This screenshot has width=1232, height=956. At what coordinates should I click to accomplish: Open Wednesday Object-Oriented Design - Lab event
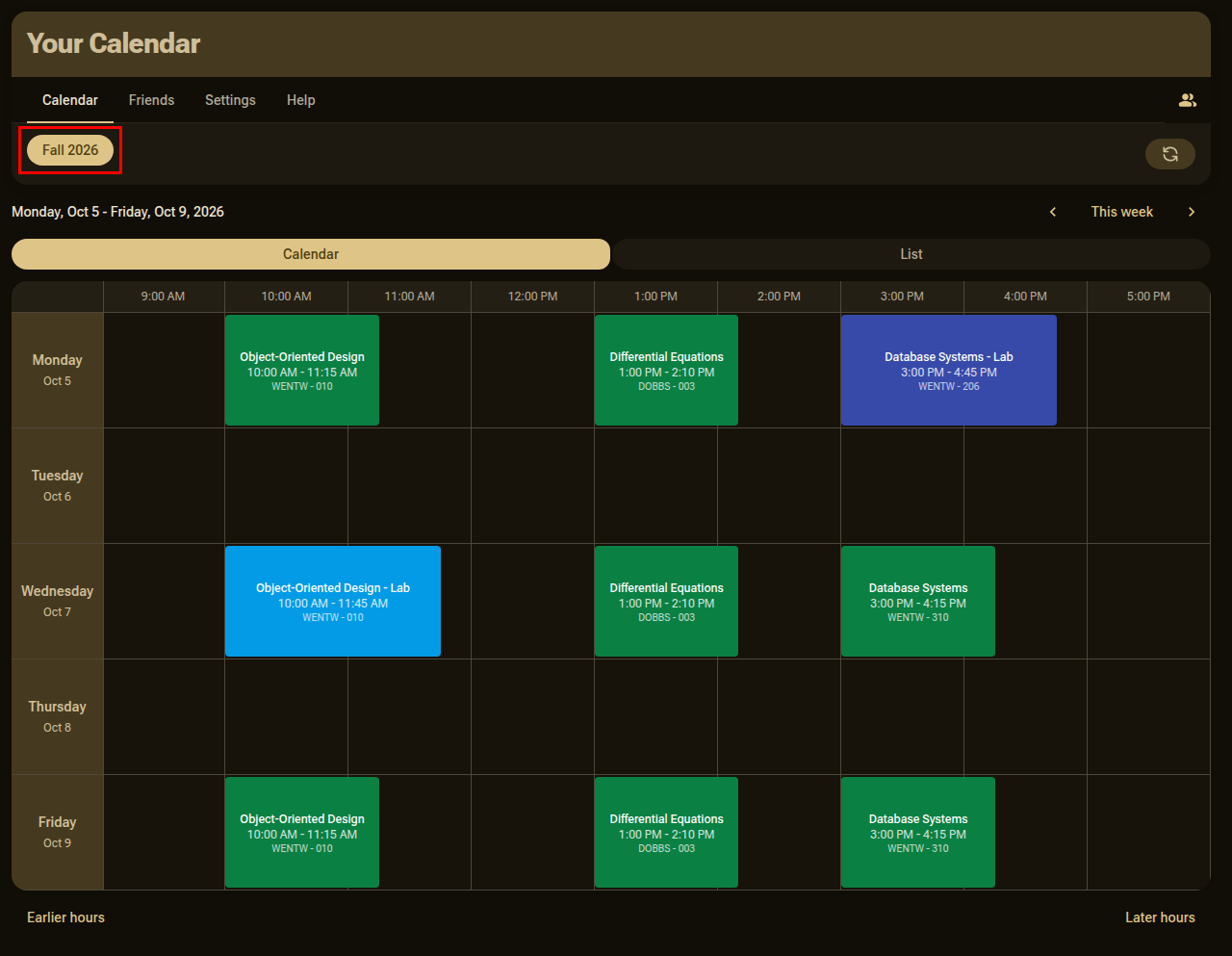pyautogui.click(x=333, y=601)
